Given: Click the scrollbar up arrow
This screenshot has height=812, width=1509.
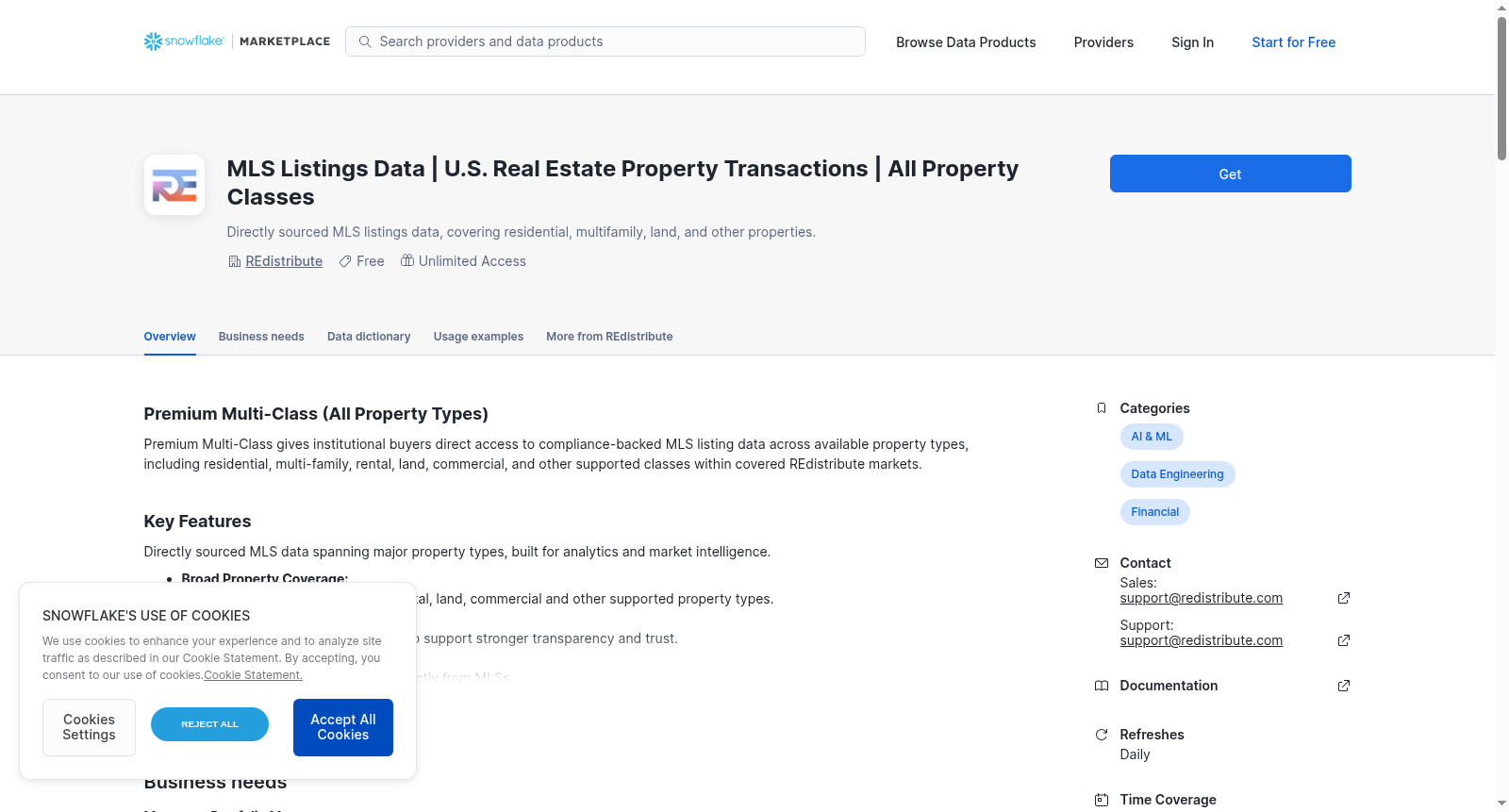Looking at the screenshot, I should pos(1501,8).
